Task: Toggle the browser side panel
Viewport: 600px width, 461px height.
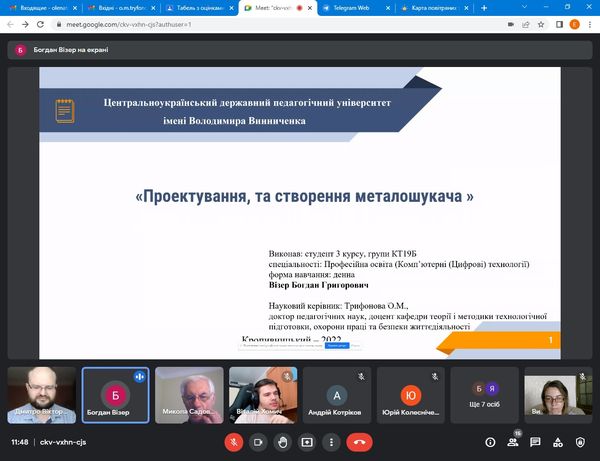Action: click(559, 24)
